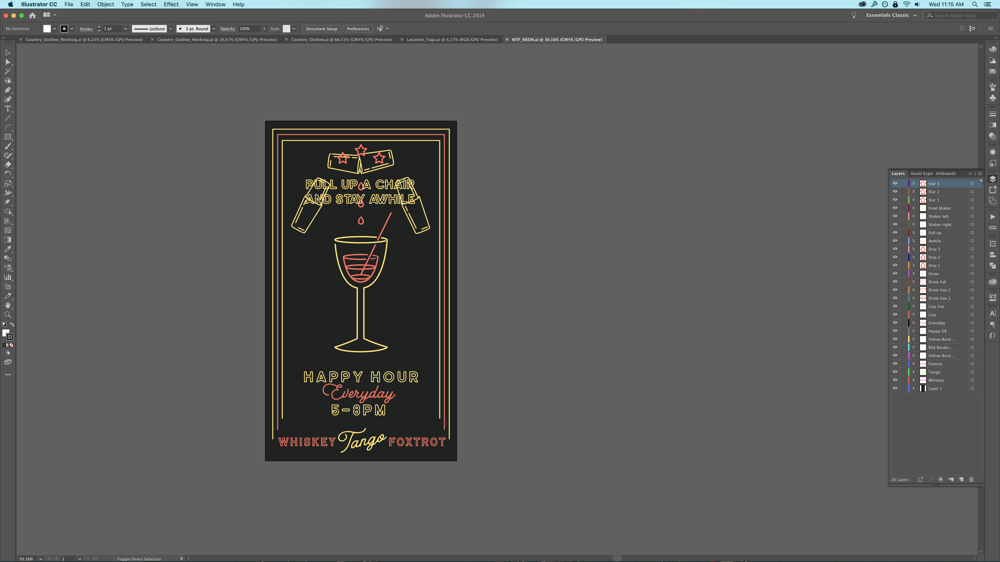The width and height of the screenshot is (1000, 562).
Task: Select the Paintbrush tool
Action: 8,146
